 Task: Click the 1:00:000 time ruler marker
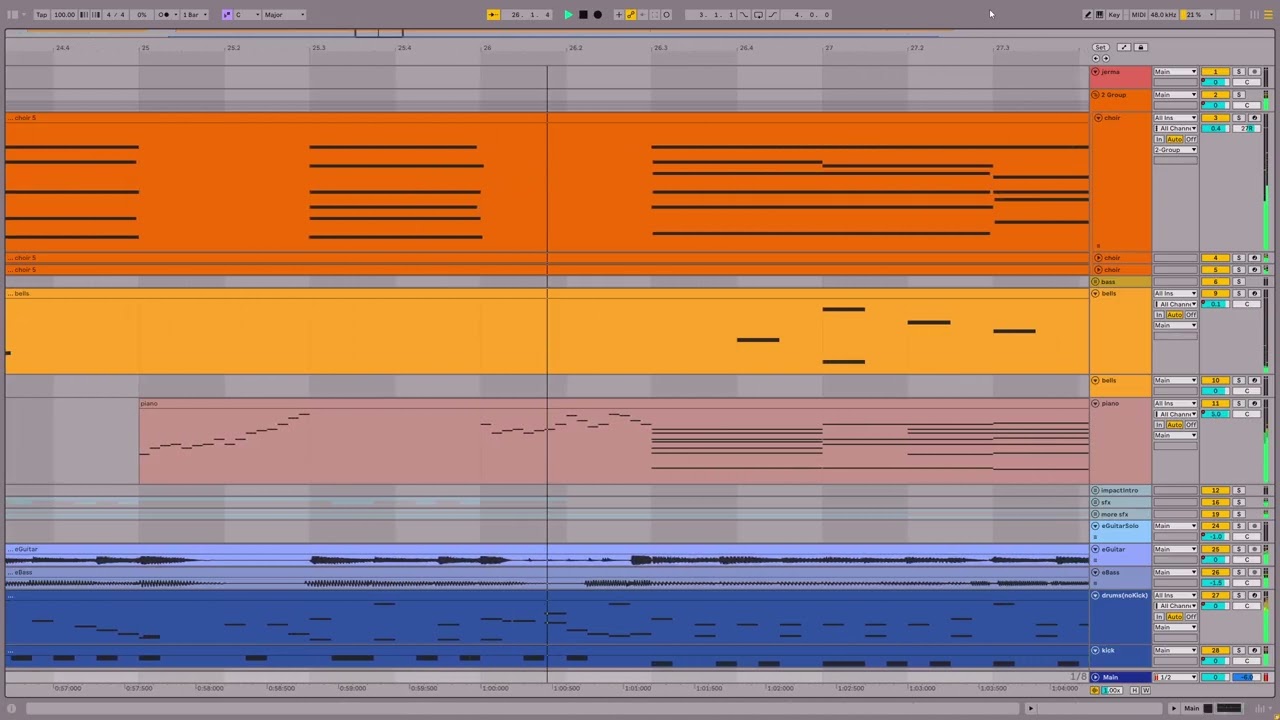coord(496,688)
